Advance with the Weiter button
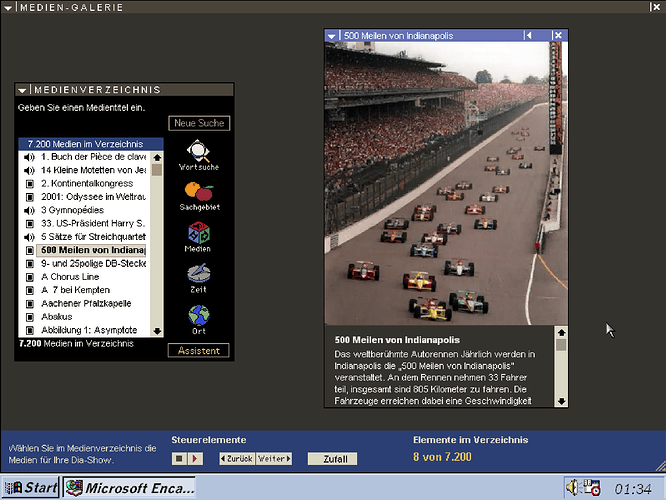Image resolution: width=666 pixels, height=500 pixels. tap(274, 459)
